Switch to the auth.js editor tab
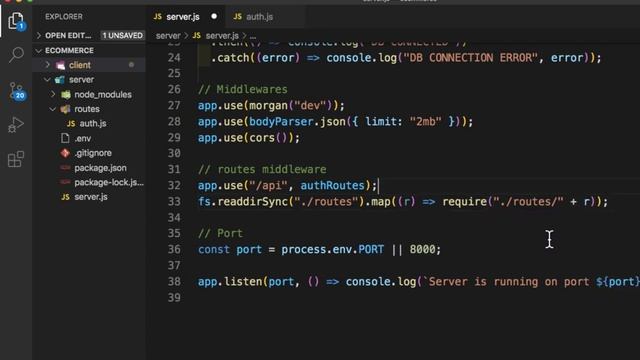Viewport: 640px width, 360px height. 259,17
